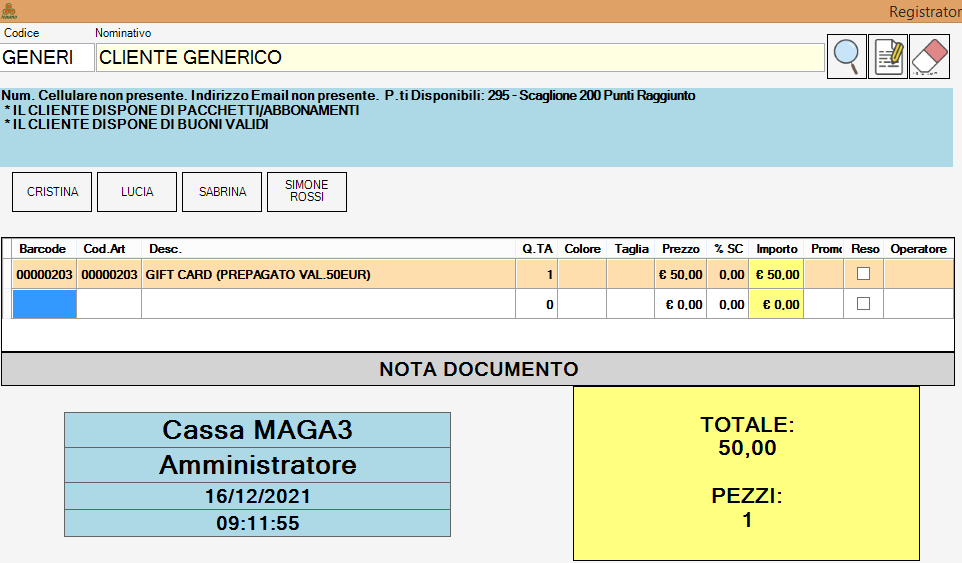Open the NOTA DOCUMENTO bar

(x=478, y=369)
